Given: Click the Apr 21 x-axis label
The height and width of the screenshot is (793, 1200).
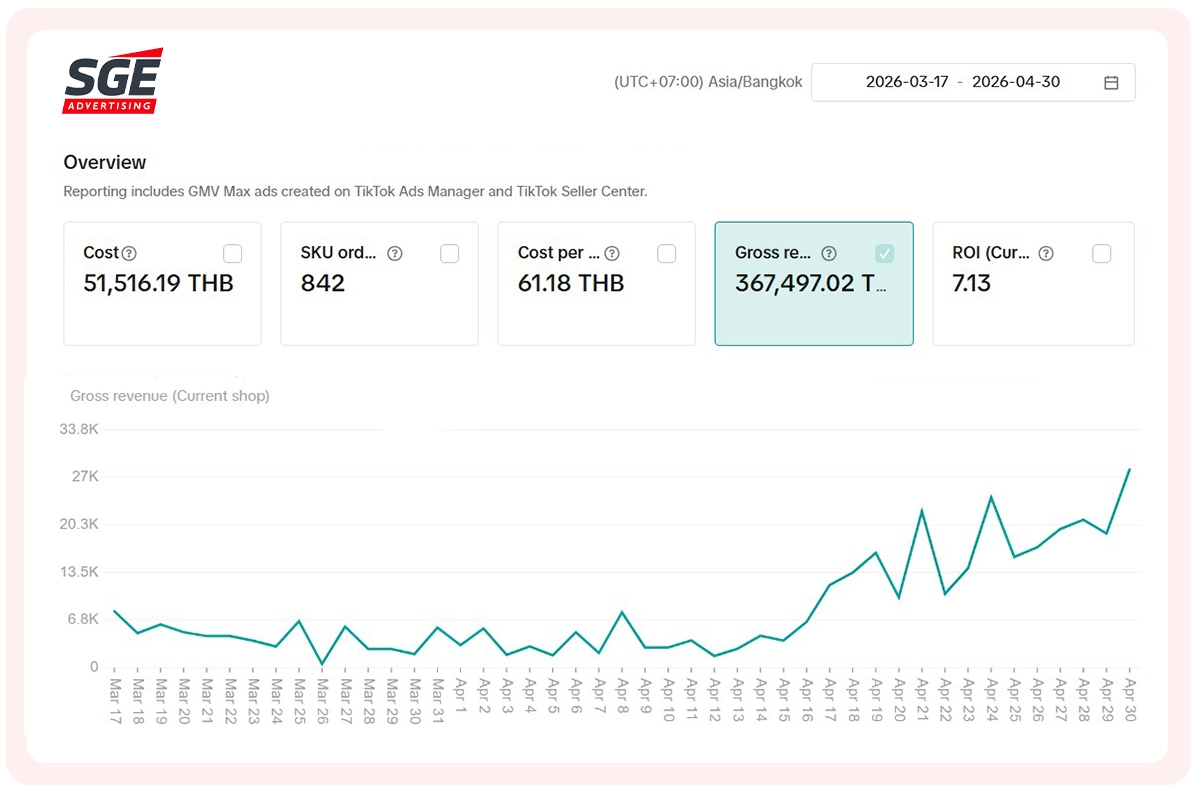Looking at the screenshot, I should [922, 700].
